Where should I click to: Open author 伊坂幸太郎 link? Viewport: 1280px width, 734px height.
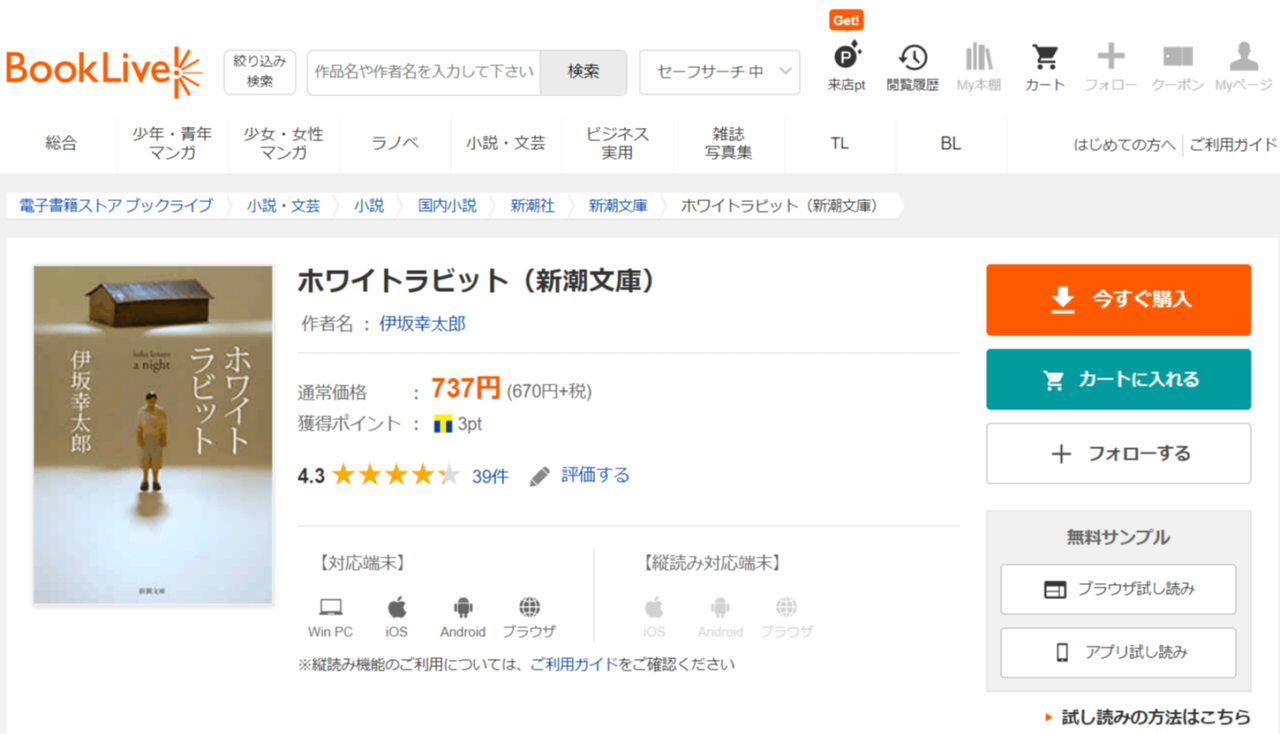click(x=422, y=324)
